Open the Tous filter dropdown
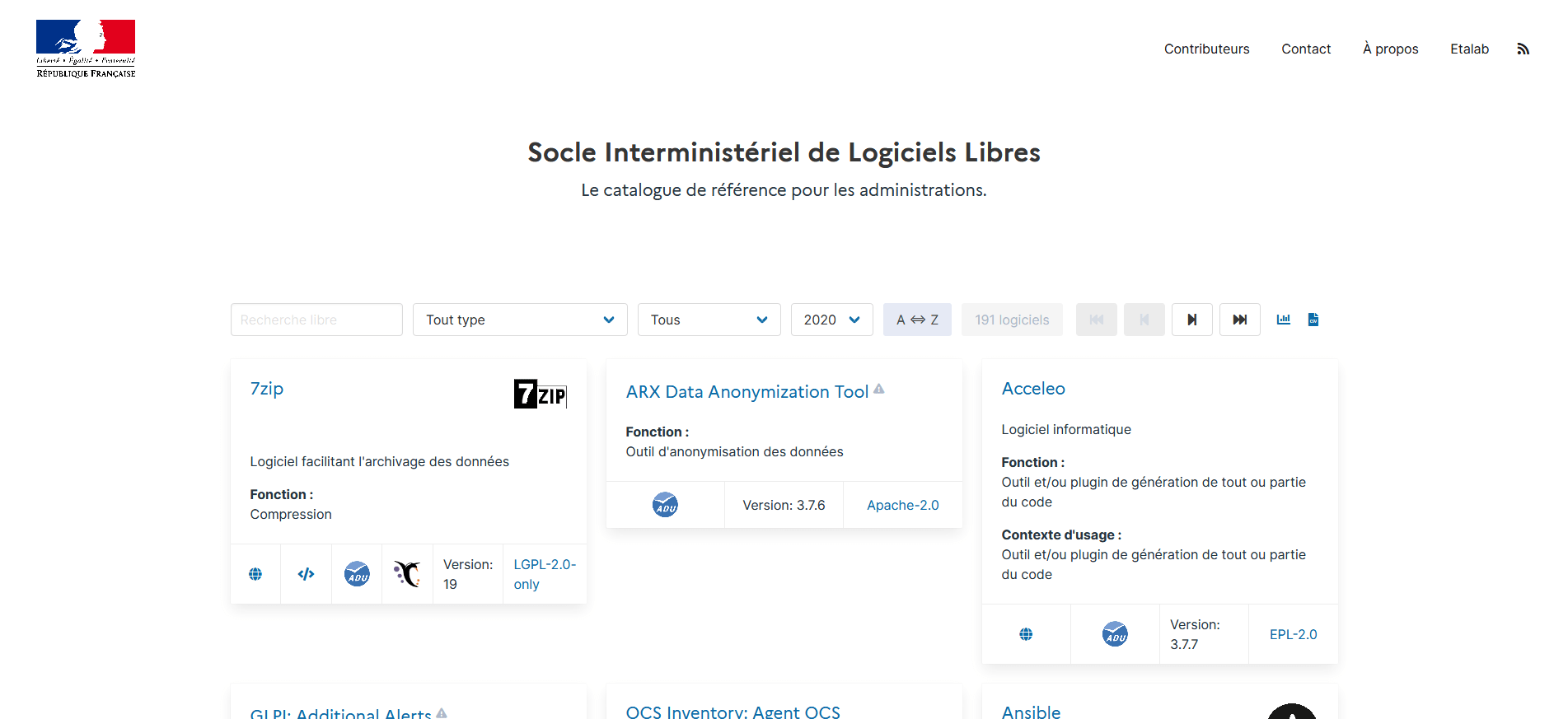Screen dimensions: 1568x719 click(x=709, y=320)
